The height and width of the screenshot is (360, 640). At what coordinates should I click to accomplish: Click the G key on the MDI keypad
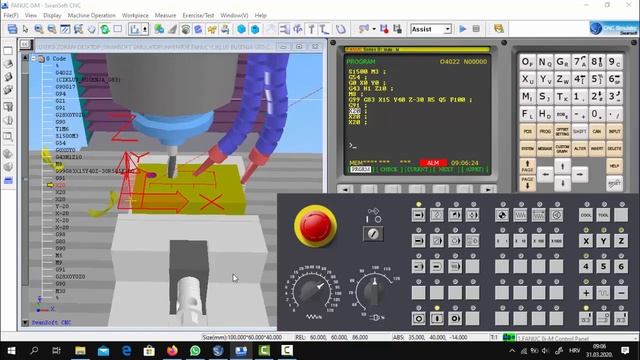point(562,62)
